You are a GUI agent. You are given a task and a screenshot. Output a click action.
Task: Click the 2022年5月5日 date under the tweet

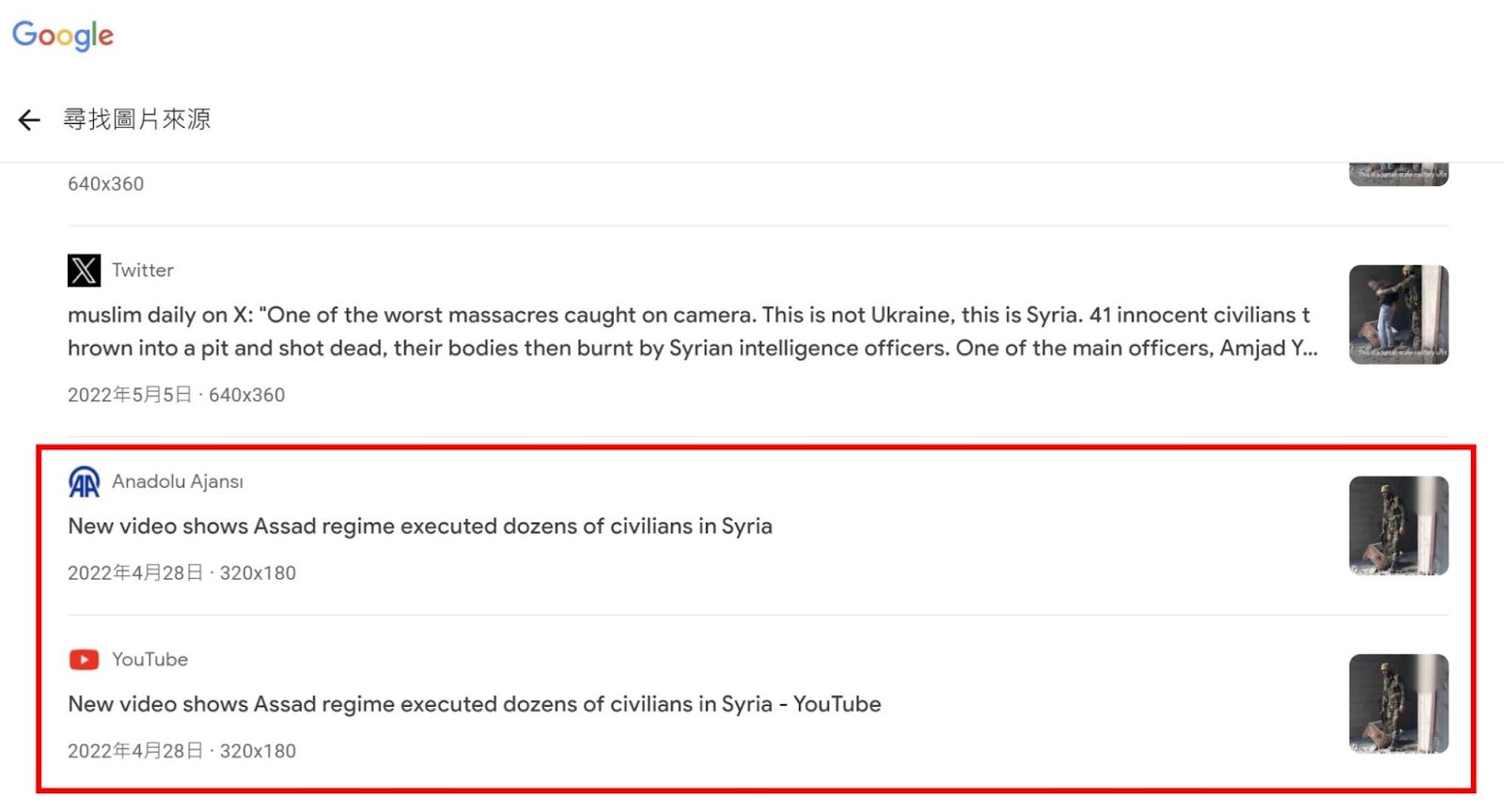pos(130,395)
